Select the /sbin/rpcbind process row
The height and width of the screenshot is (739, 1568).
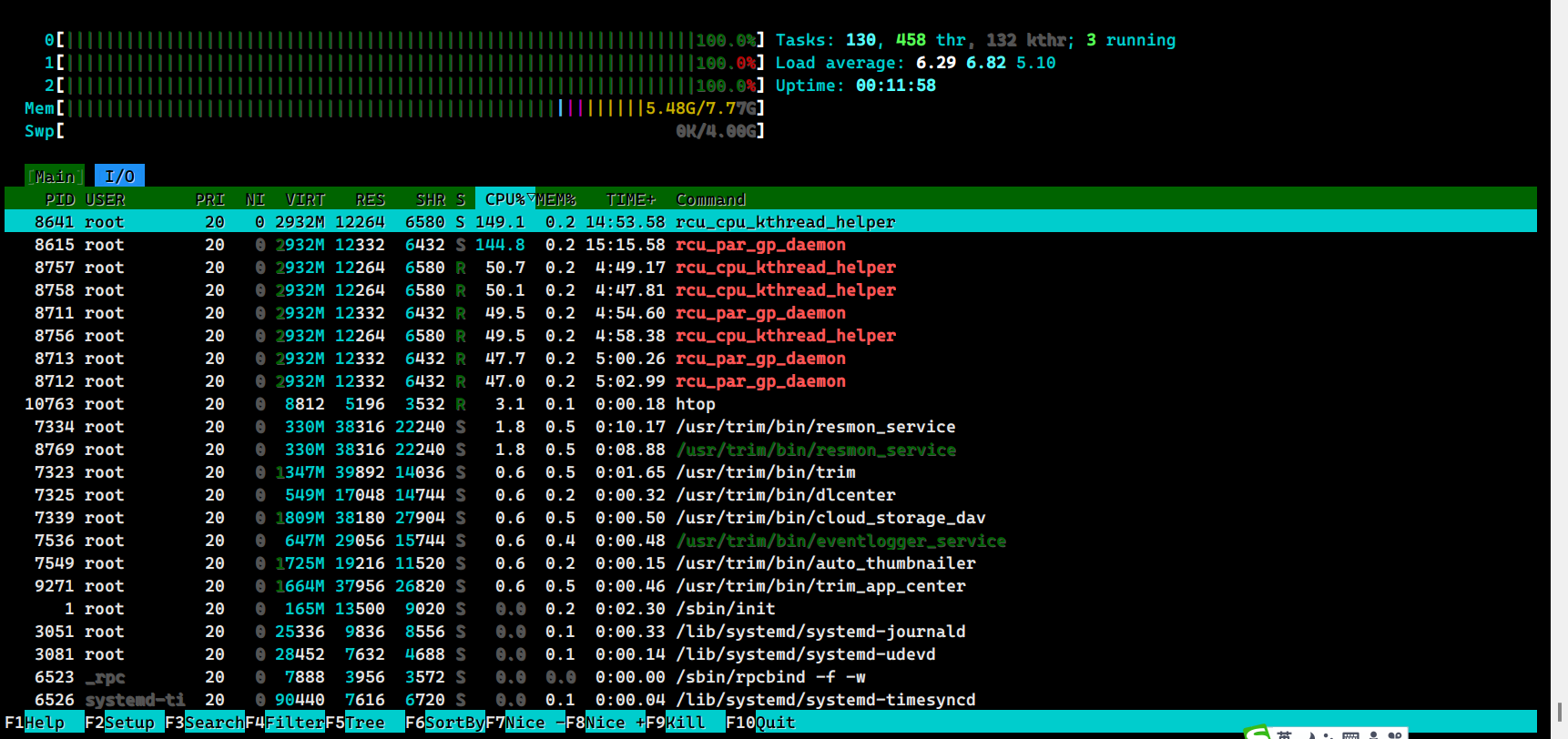click(770, 677)
